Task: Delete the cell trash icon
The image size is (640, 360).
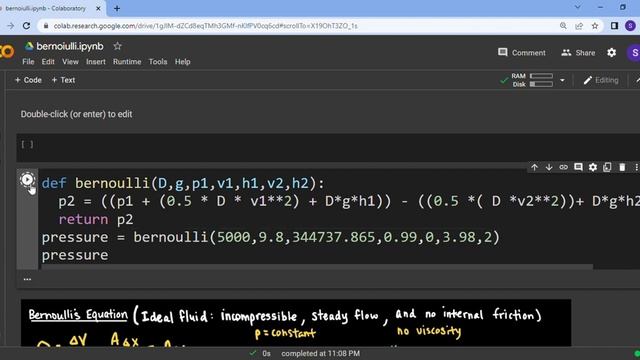Action: tap(622, 167)
